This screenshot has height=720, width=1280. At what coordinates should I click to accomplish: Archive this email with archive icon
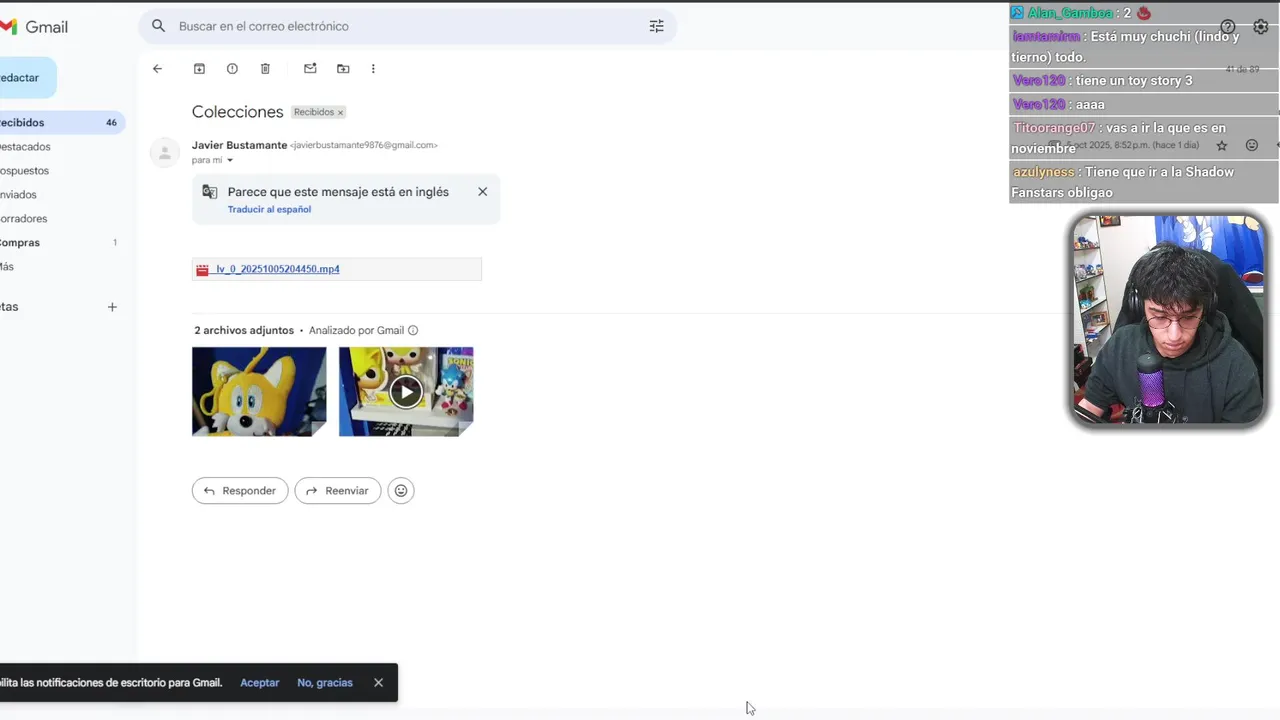tap(199, 69)
